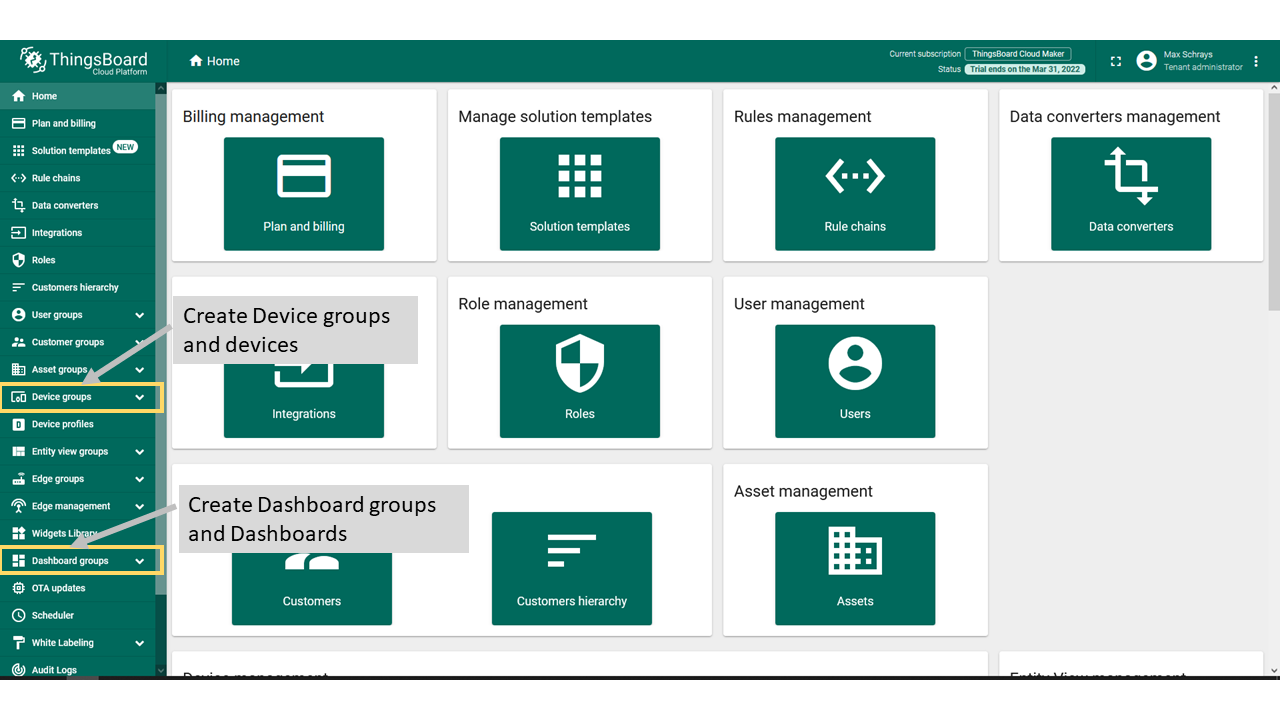Expand the White Labeling chevron
This screenshot has height=720, width=1280.
tap(140, 643)
